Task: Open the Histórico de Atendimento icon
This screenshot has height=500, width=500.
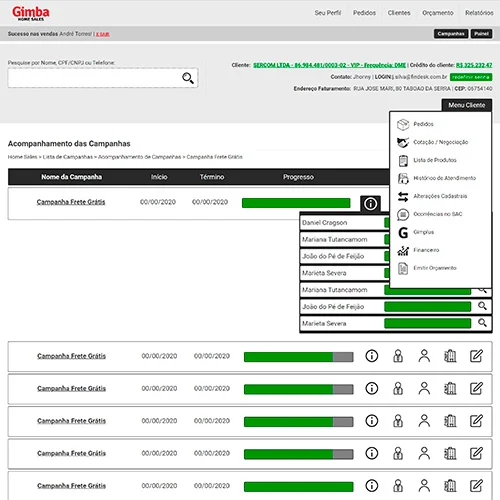Action: tap(403, 178)
